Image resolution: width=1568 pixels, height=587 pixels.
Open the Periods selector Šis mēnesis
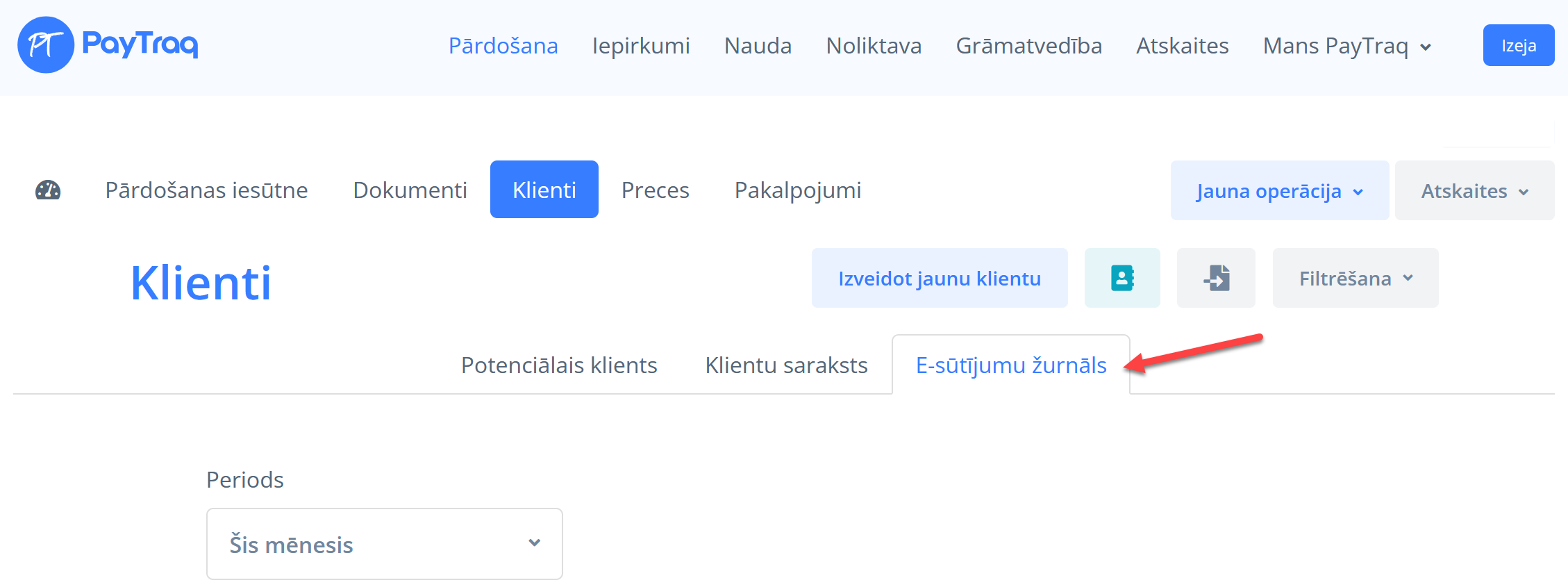(384, 544)
